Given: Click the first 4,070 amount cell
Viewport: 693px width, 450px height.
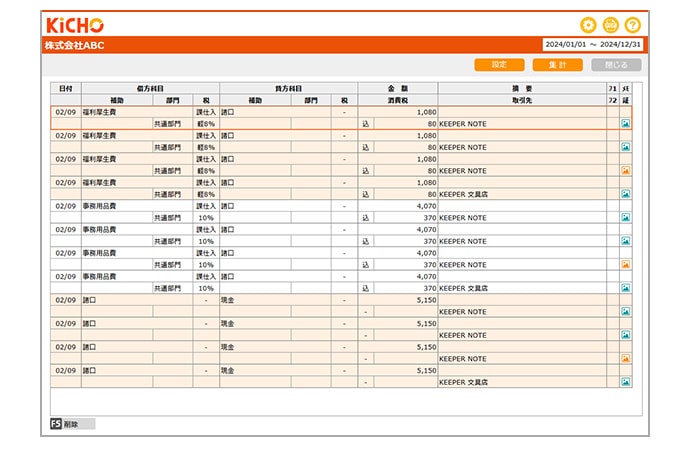Looking at the screenshot, I should pyautogui.click(x=397, y=206).
